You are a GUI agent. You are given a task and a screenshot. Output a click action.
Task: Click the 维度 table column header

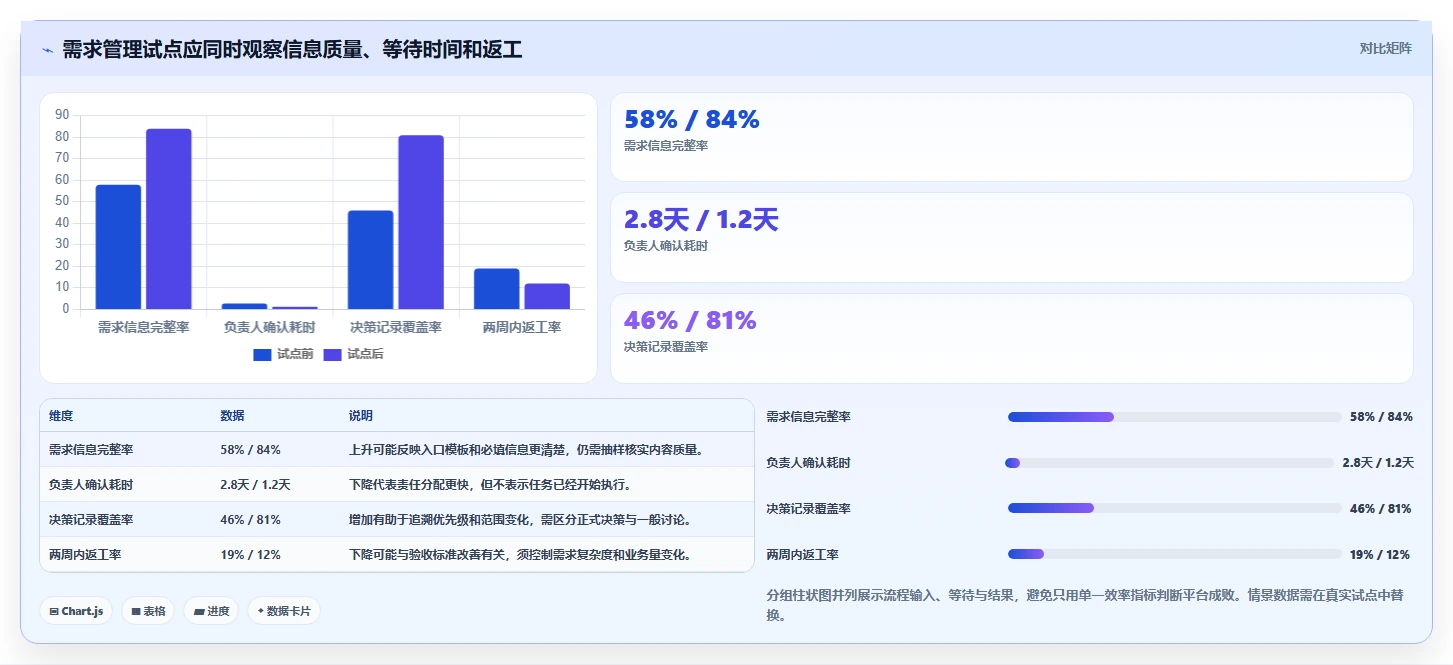click(61, 416)
